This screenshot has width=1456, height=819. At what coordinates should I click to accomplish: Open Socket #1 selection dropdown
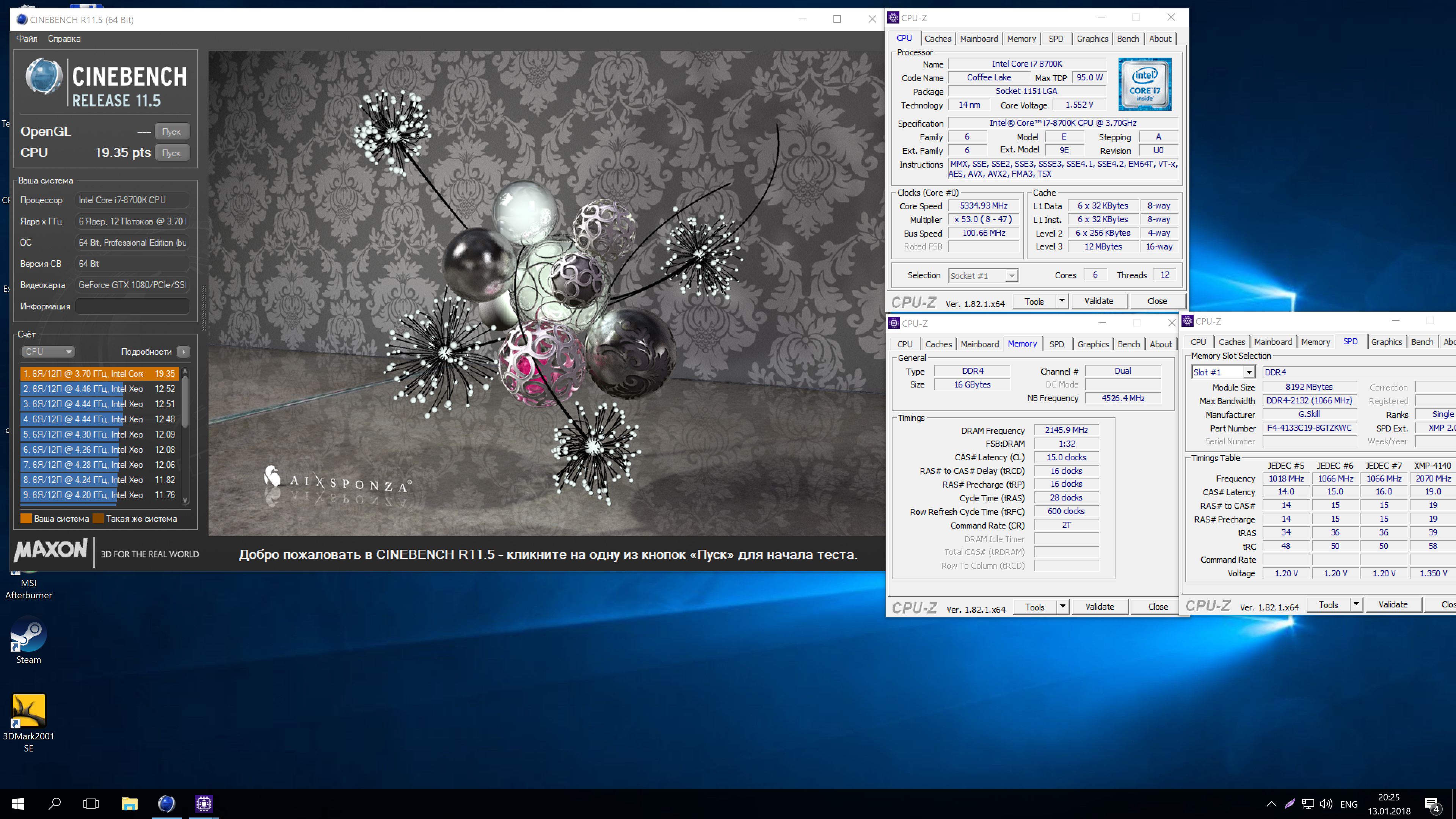point(983,275)
